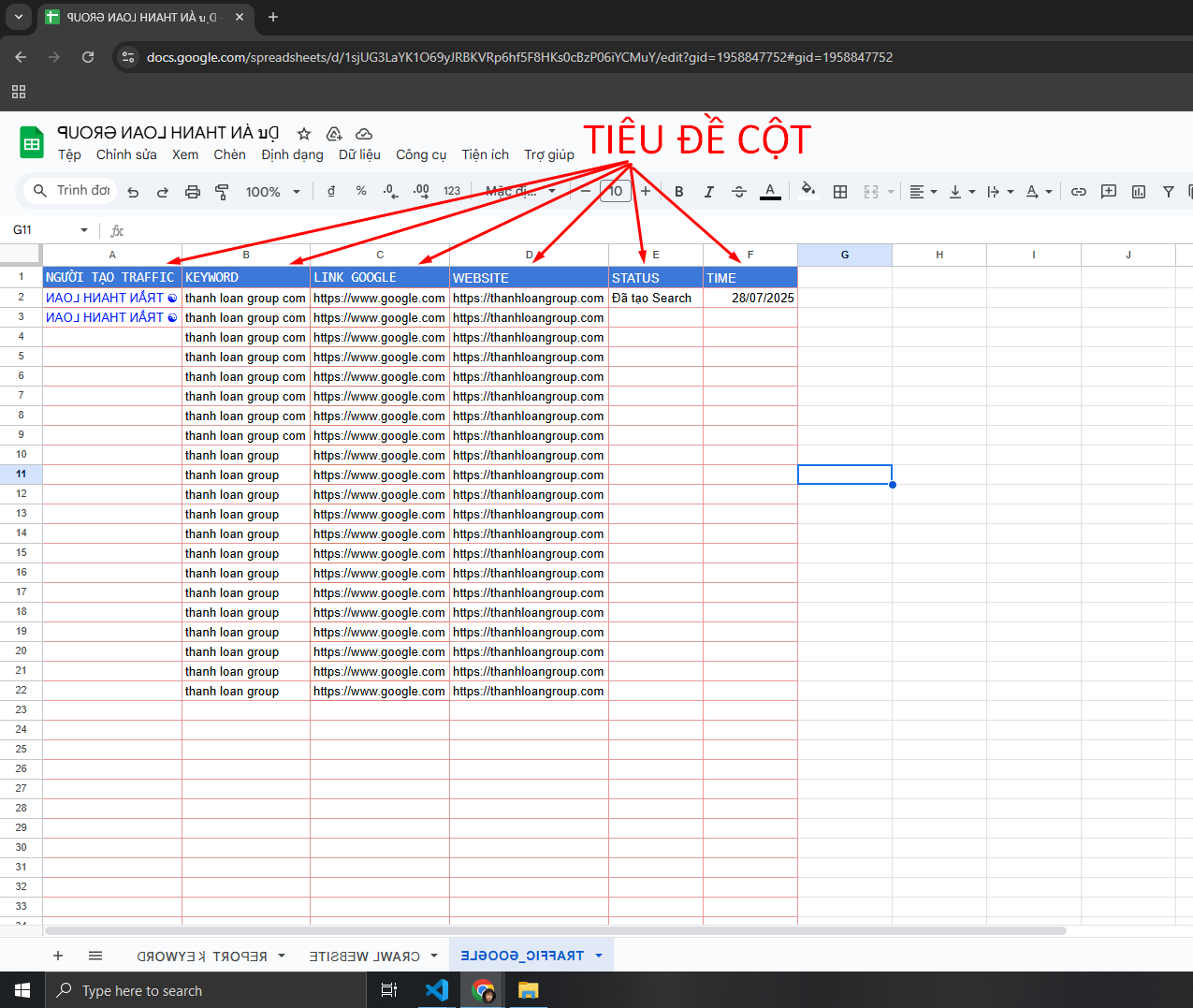Image resolution: width=1193 pixels, height=1008 pixels.
Task: Open the Apps grid in the bookmarks bar
Action: 19,92
